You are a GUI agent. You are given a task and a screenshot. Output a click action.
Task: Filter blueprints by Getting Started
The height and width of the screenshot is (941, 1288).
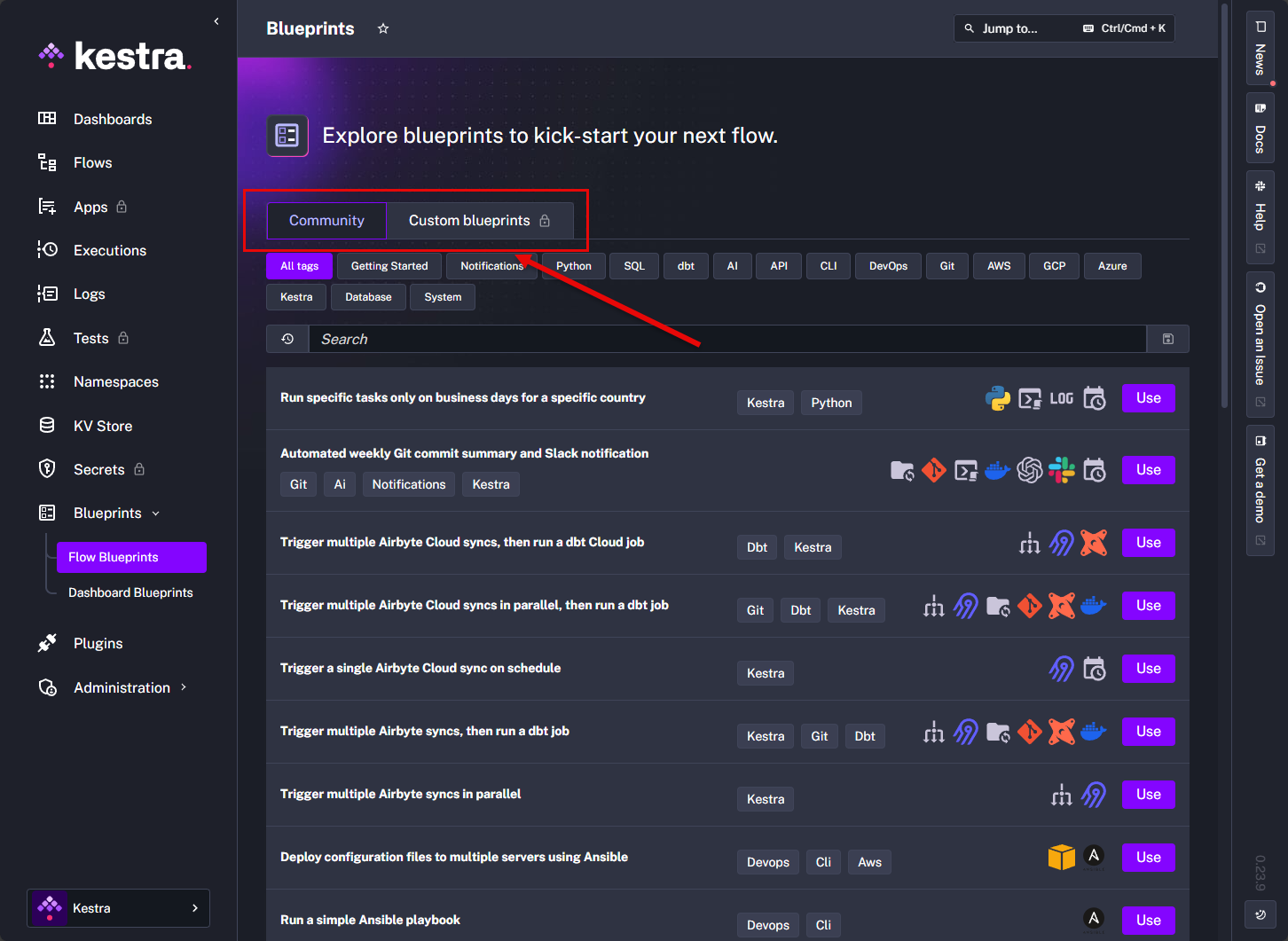point(389,266)
